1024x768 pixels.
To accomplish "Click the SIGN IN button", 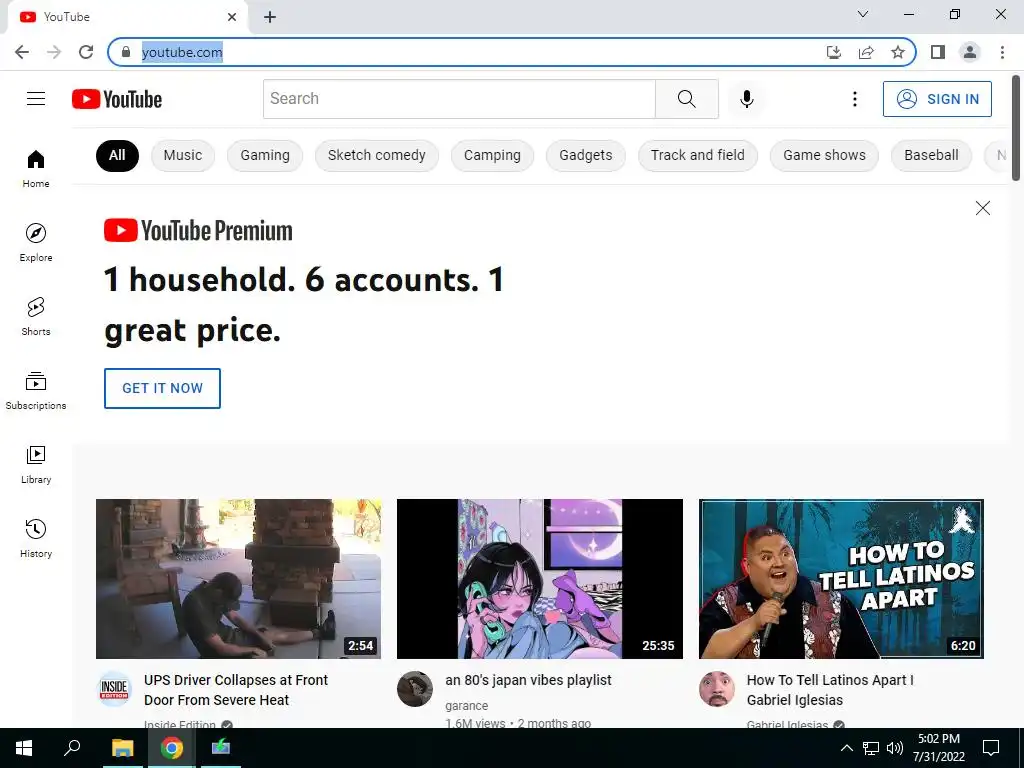I will (x=937, y=99).
